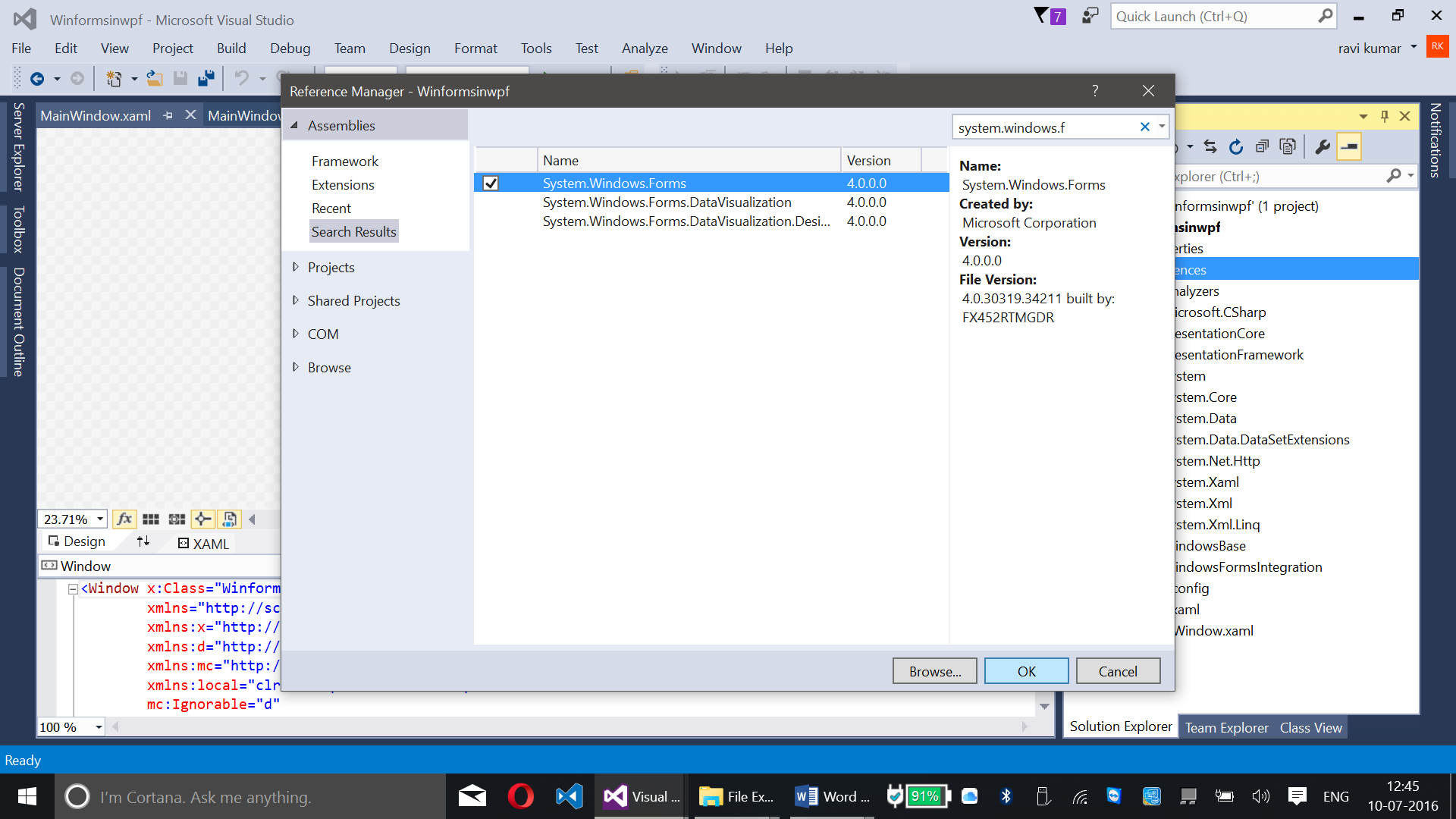
Task: Expand the Shared Projects section
Action: pos(296,300)
